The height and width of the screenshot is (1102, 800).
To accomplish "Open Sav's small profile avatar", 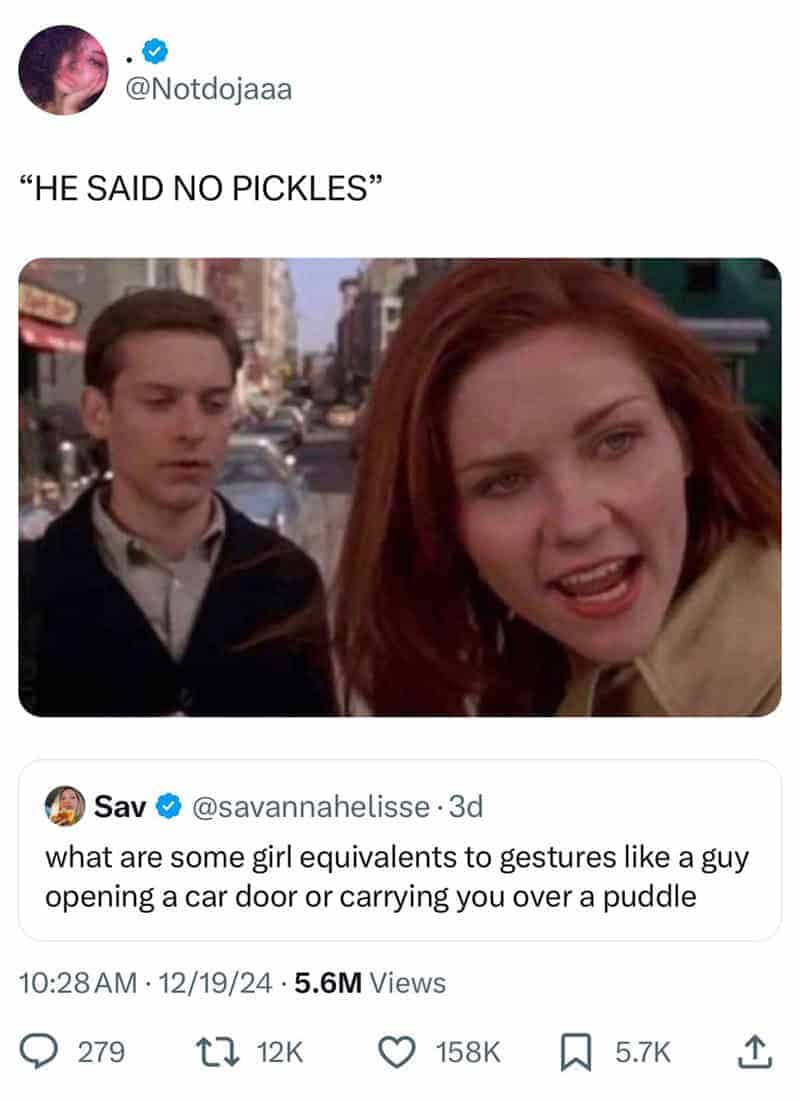I will click(65, 805).
